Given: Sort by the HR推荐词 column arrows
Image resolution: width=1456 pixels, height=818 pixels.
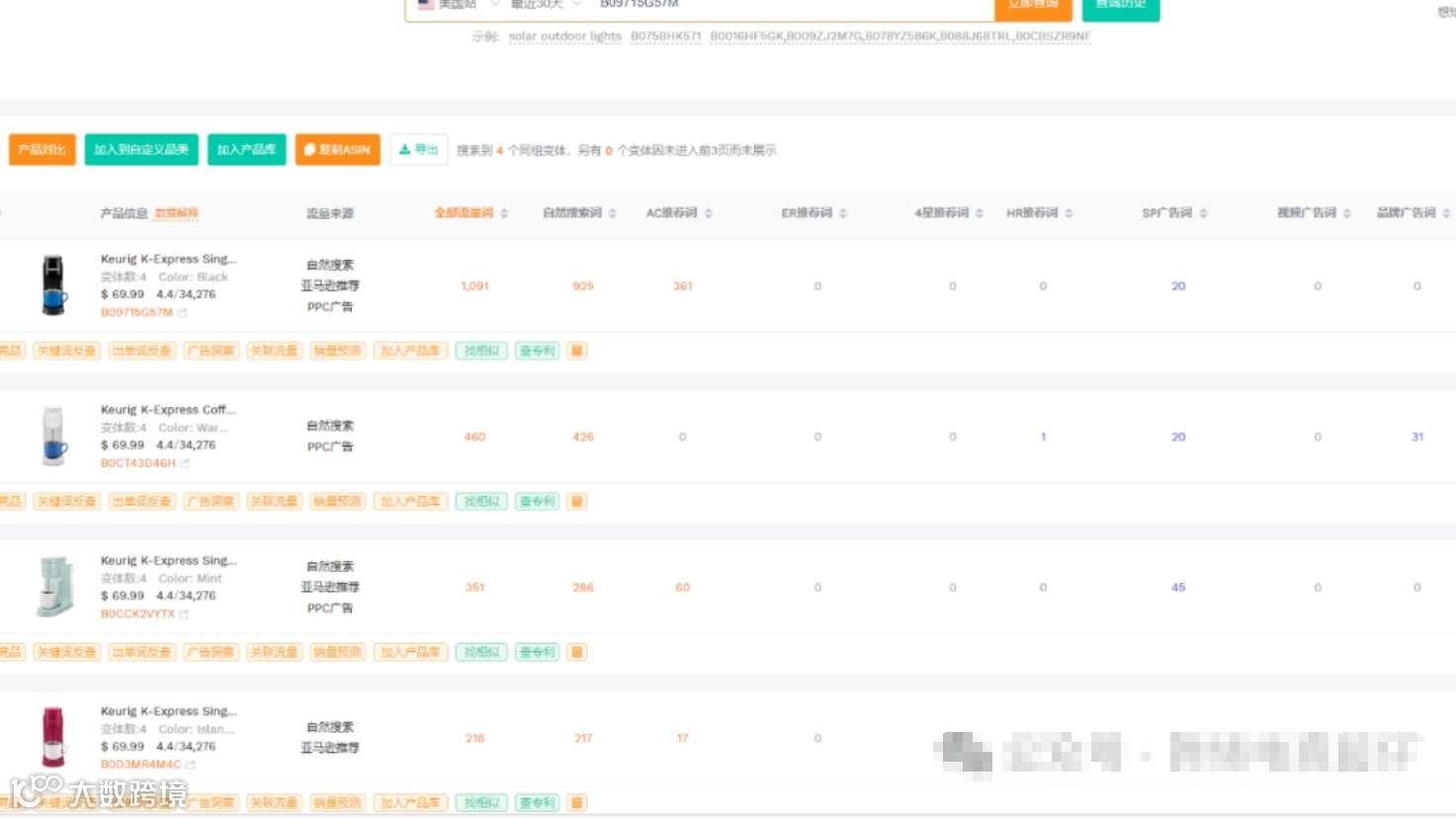Looking at the screenshot, I should 1069,213.
